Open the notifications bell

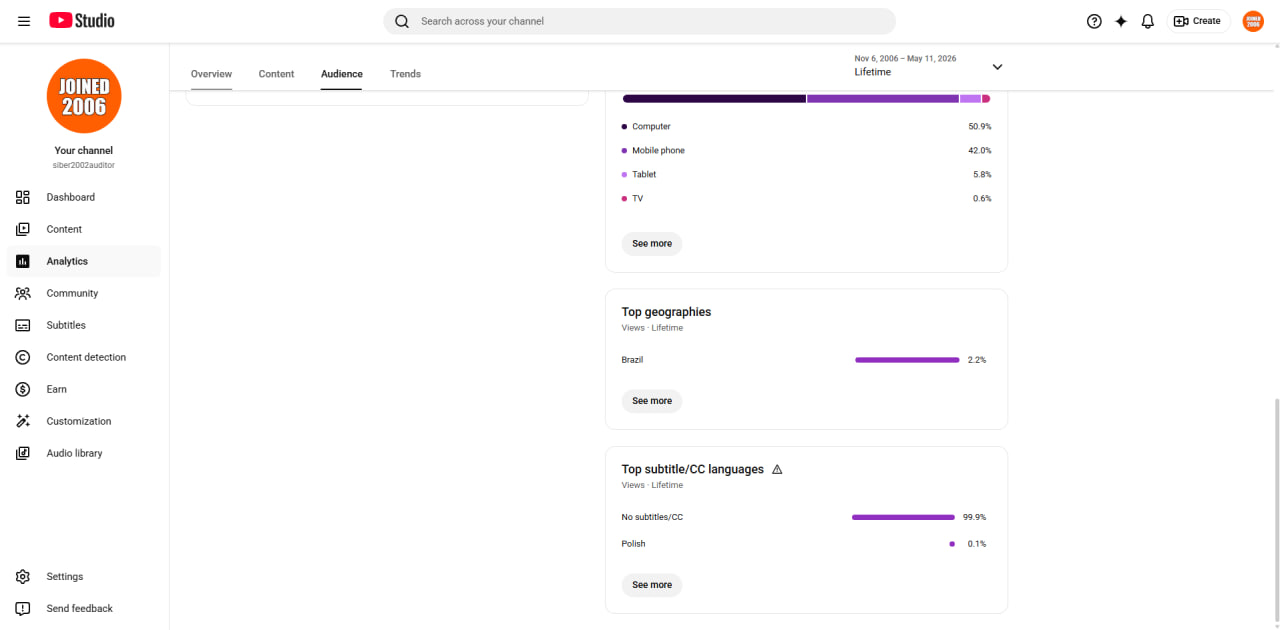click(1148, 21)
